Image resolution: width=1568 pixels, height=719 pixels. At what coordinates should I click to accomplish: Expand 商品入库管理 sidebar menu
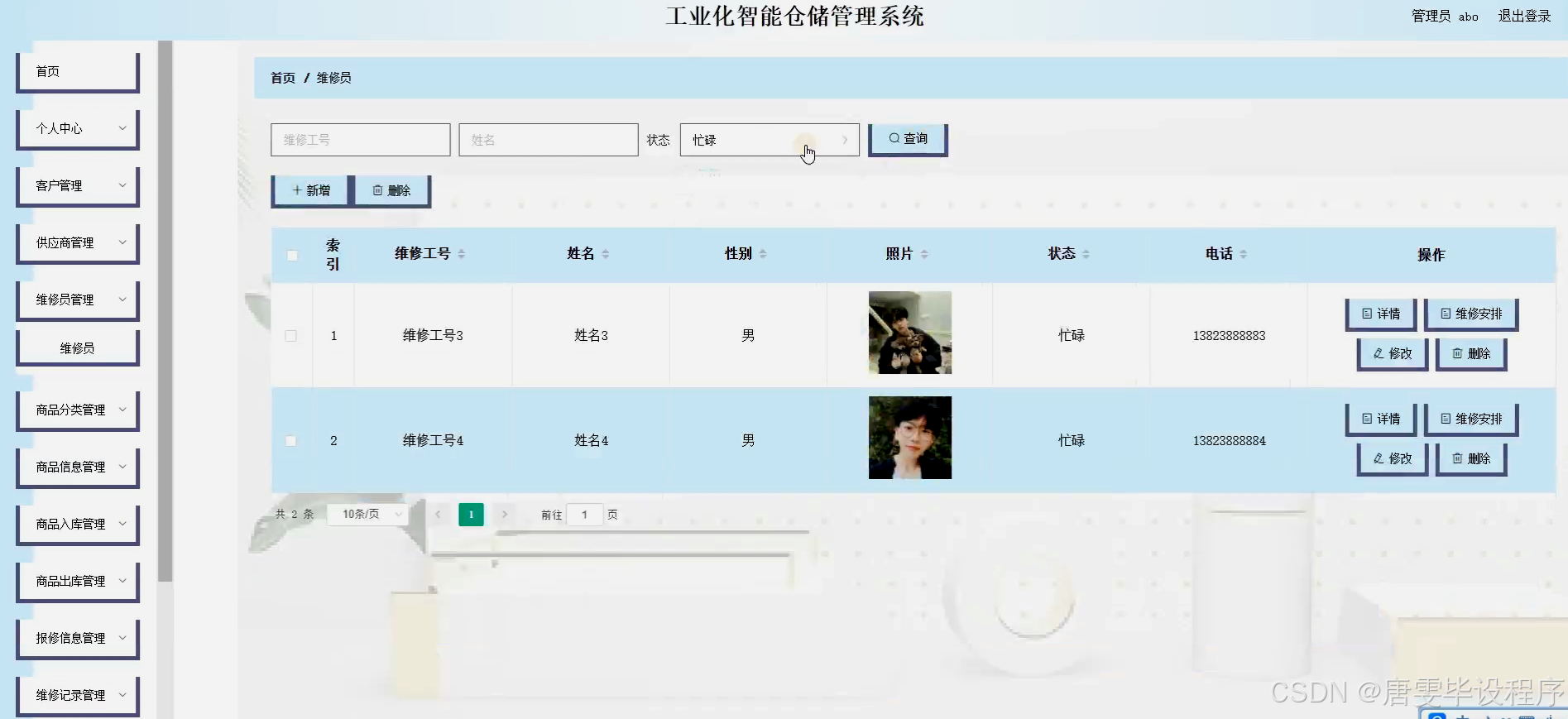[78, 524]
